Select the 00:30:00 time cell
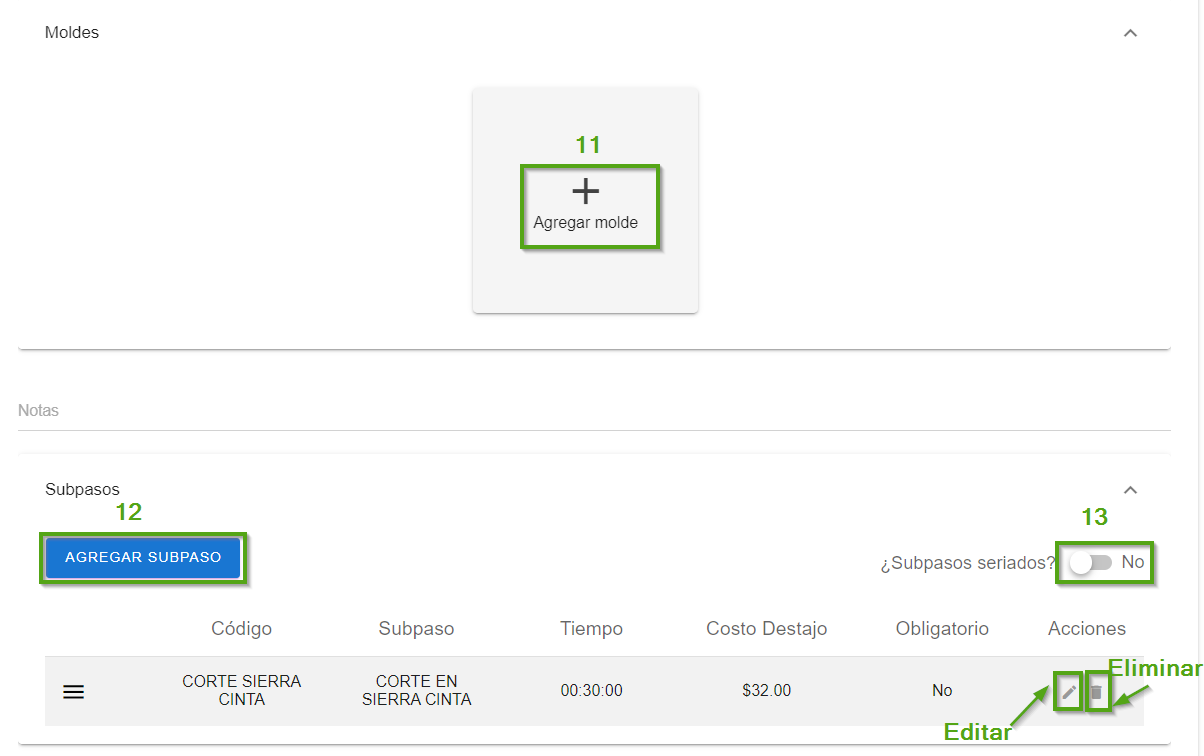The height and width of the screenshot is (756, 1204). pyautogui.click(x=591, y=691)
